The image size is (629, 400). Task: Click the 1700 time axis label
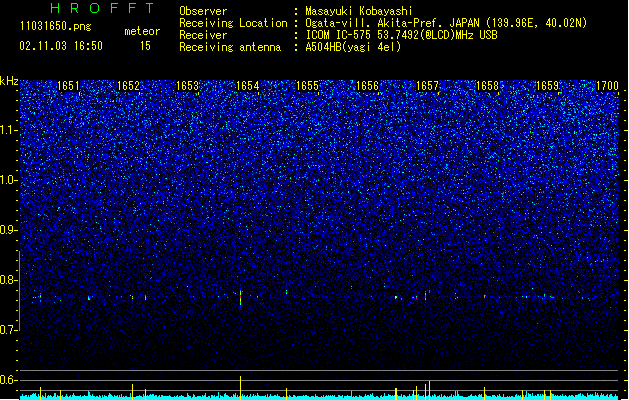607,86
